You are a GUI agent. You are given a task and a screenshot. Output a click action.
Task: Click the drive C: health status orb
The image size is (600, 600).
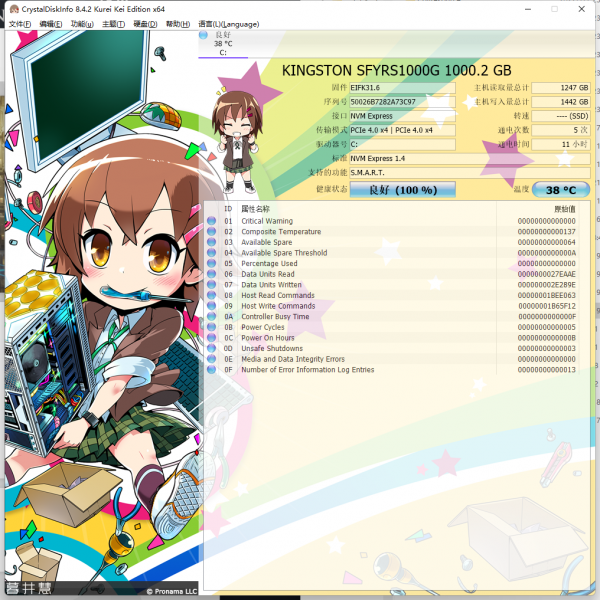pyautogui.click(x=204, y=35)
